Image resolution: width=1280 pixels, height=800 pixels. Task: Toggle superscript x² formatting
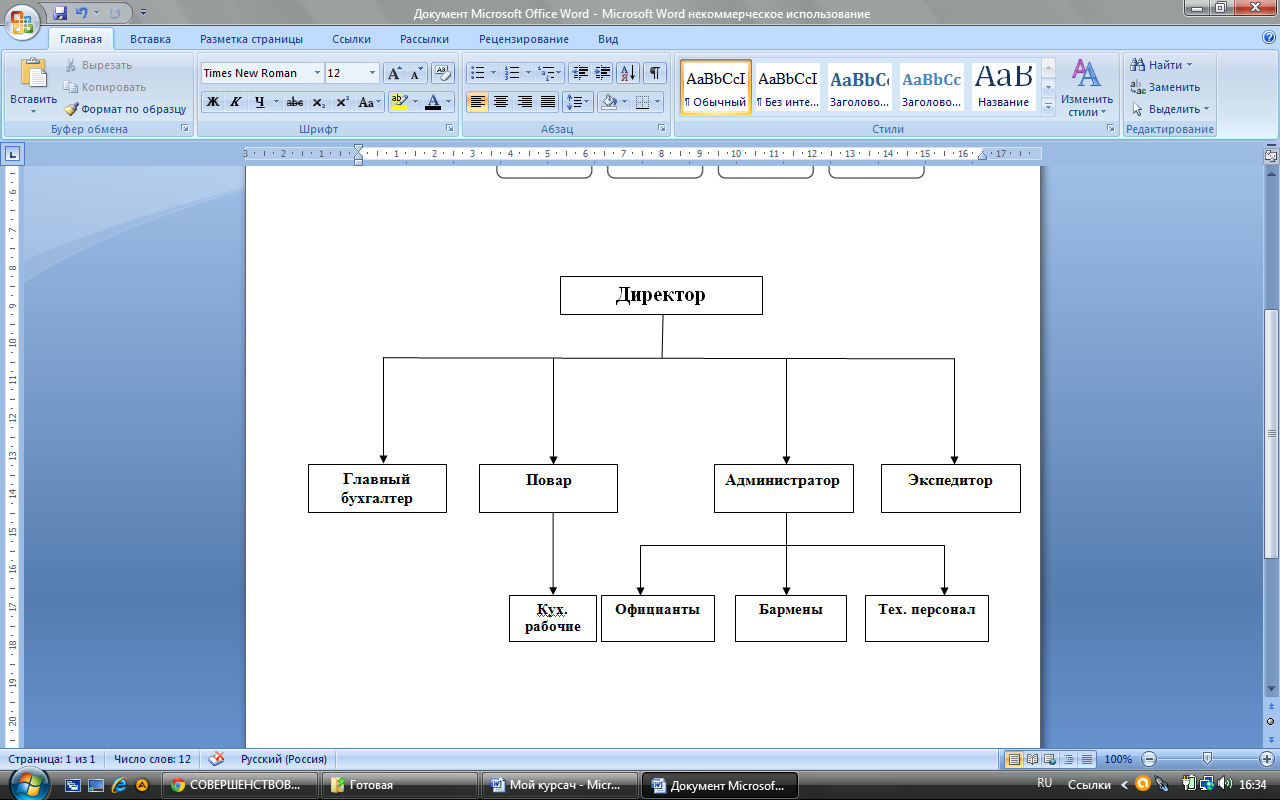coord(342,102)
